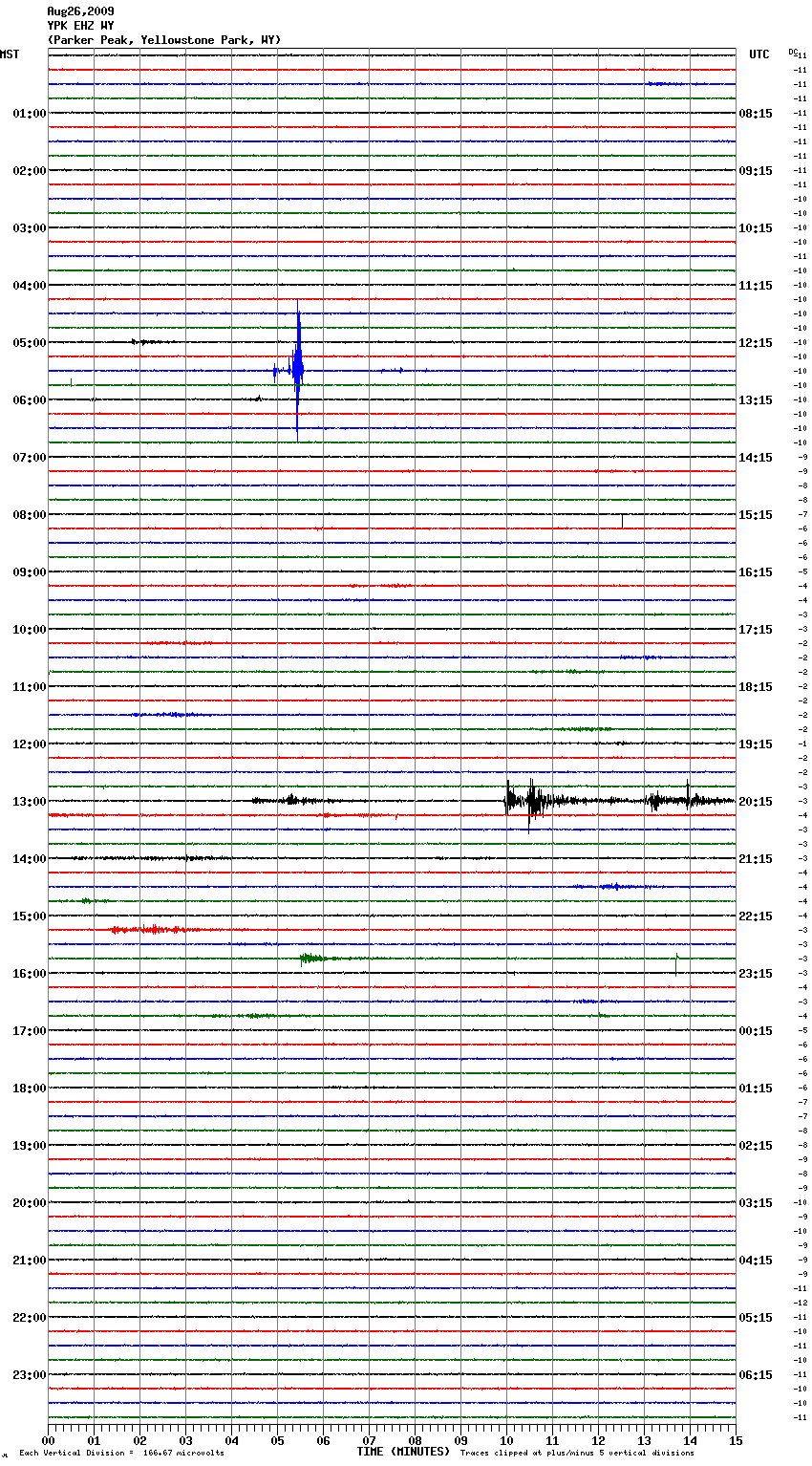Image resolution: width=812 pixels, height=1466 pixels.
Task: Select the 10:00 MST time label
Action: tap(29, 630)
